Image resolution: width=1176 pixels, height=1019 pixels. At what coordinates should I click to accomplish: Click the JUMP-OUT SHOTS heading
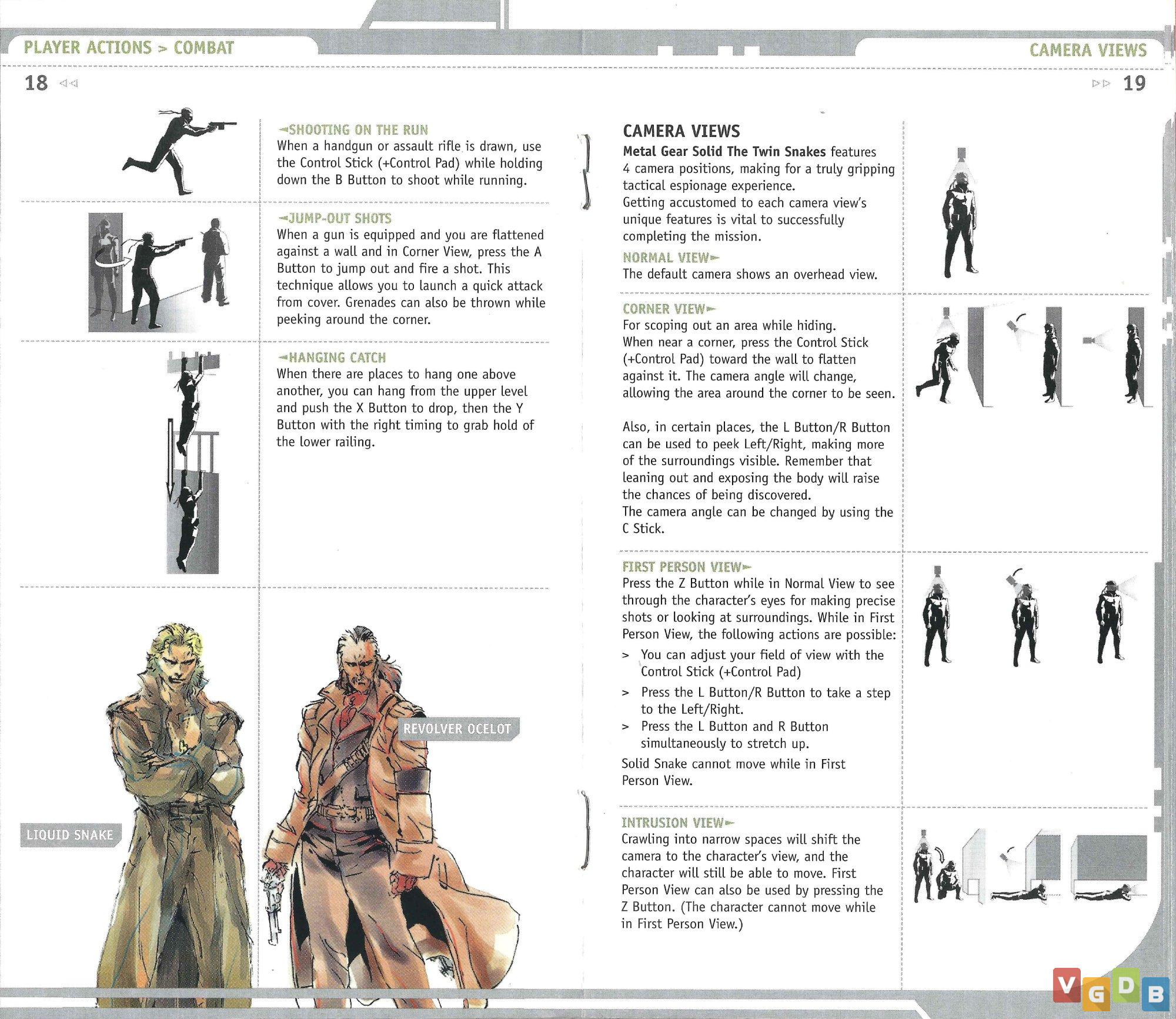[335, 218]
